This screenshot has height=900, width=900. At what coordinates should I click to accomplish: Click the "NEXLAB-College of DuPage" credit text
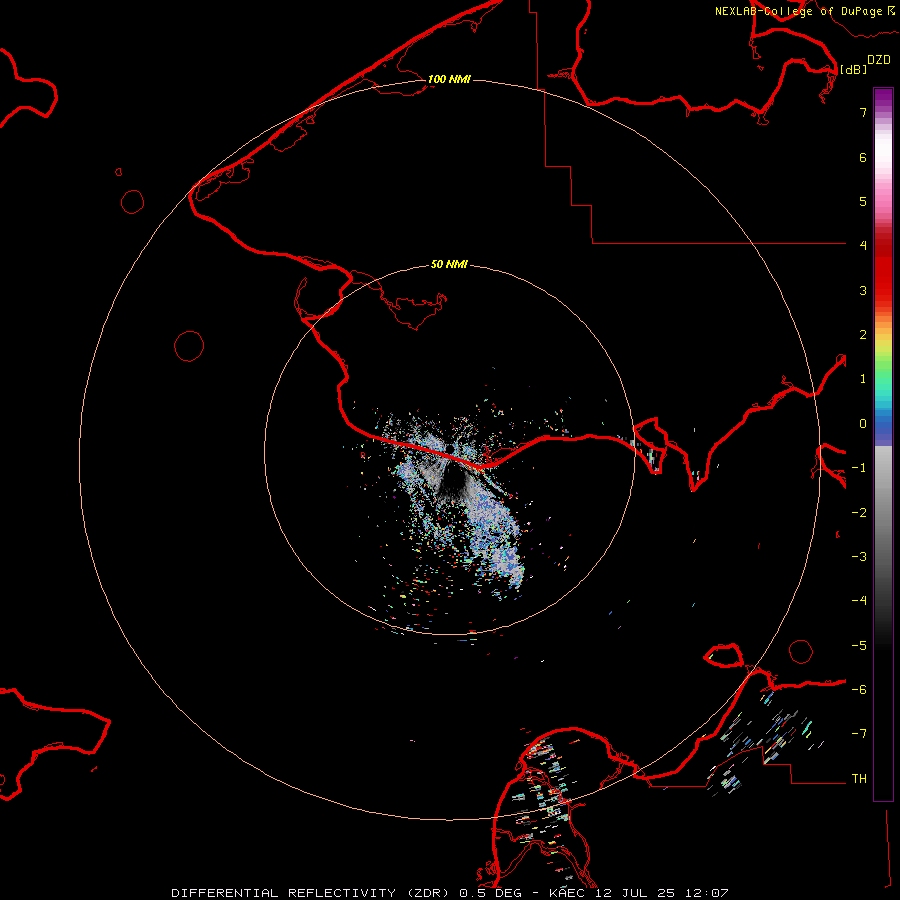[x=798, y=11]
